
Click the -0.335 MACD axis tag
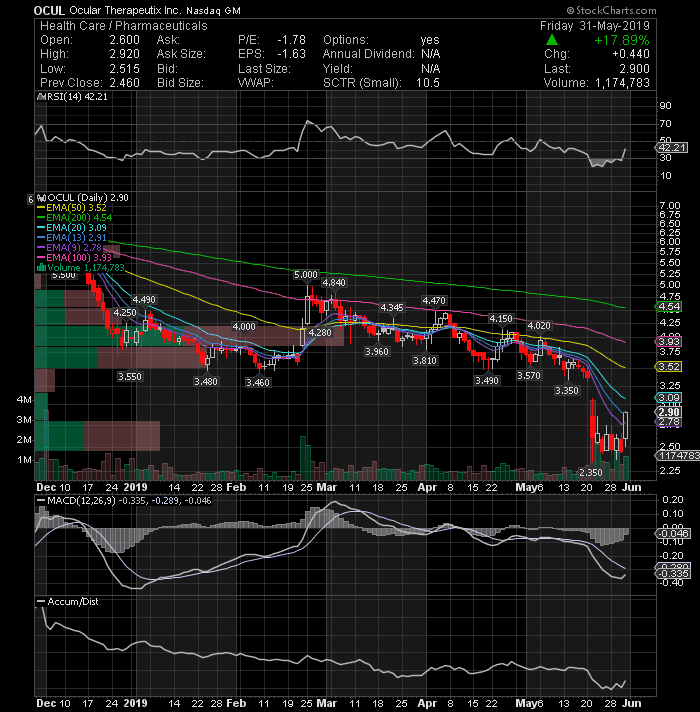[673, 574]
